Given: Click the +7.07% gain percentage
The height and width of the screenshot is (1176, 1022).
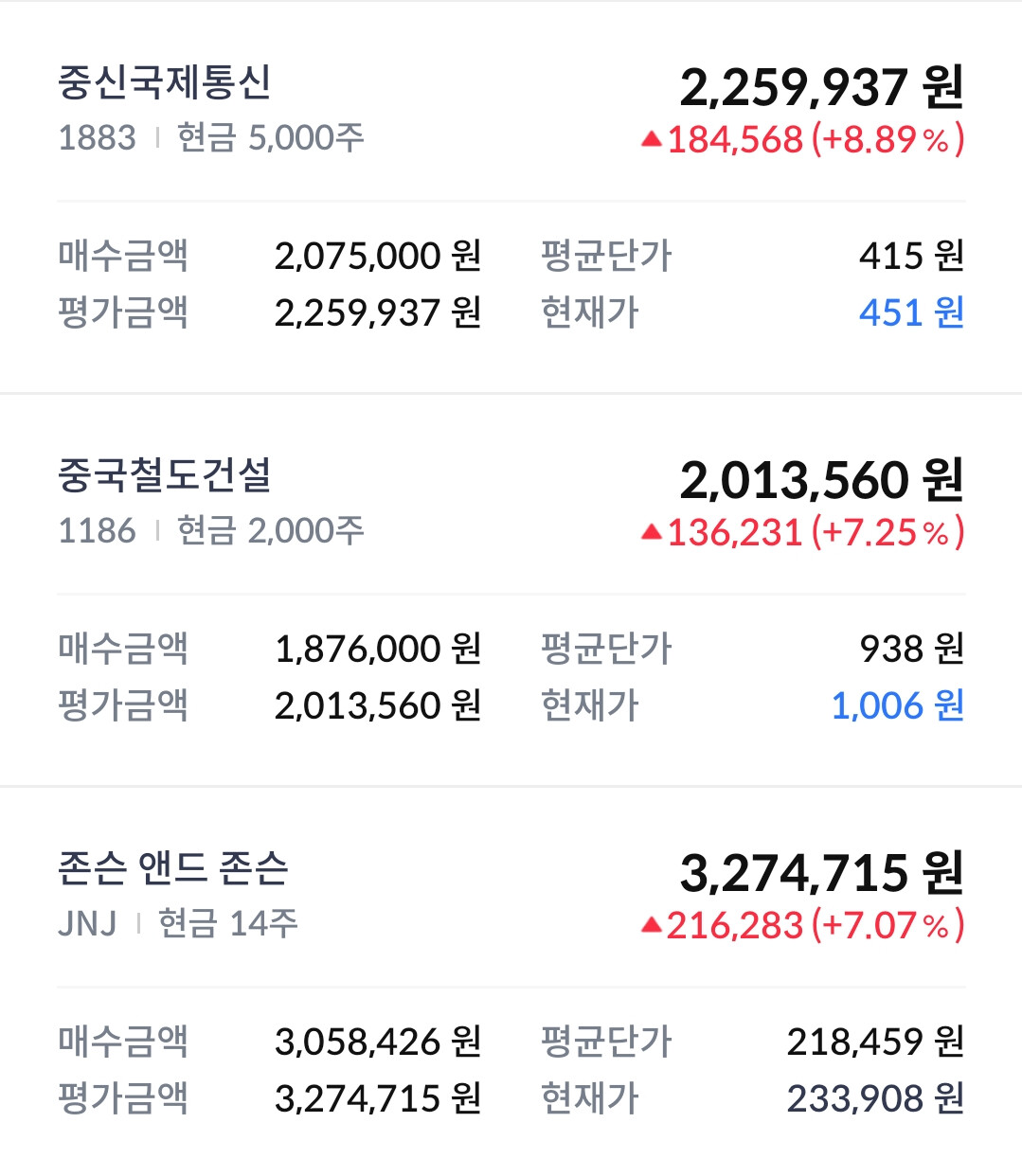Looking at the screenshot, I should click(888, 925).
